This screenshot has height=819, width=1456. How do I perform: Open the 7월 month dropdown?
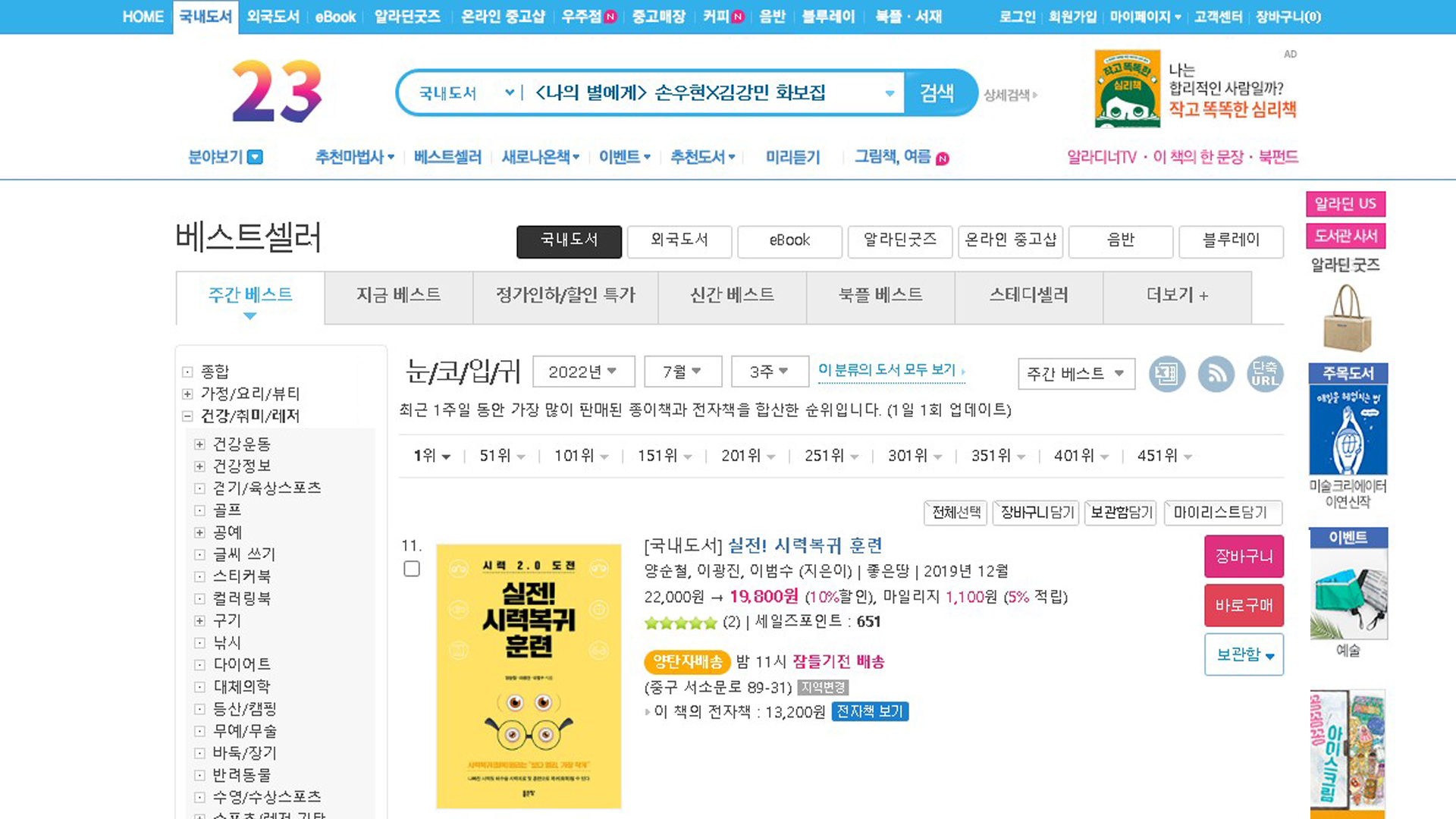(682, 372)
